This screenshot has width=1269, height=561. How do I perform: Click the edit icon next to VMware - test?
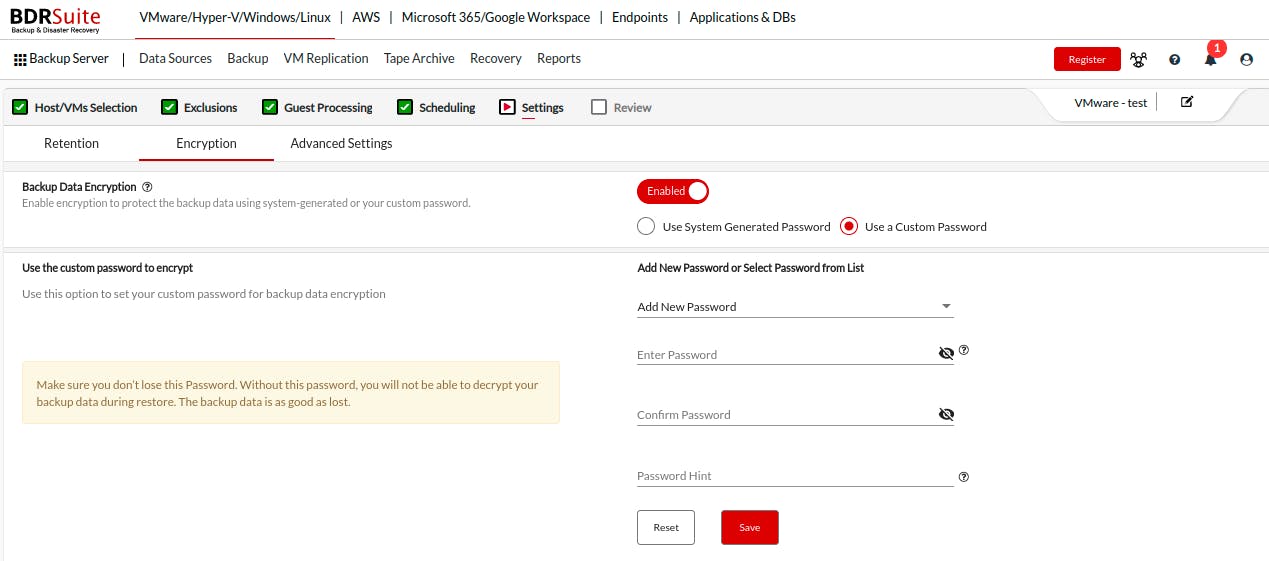coord(1187,102)
